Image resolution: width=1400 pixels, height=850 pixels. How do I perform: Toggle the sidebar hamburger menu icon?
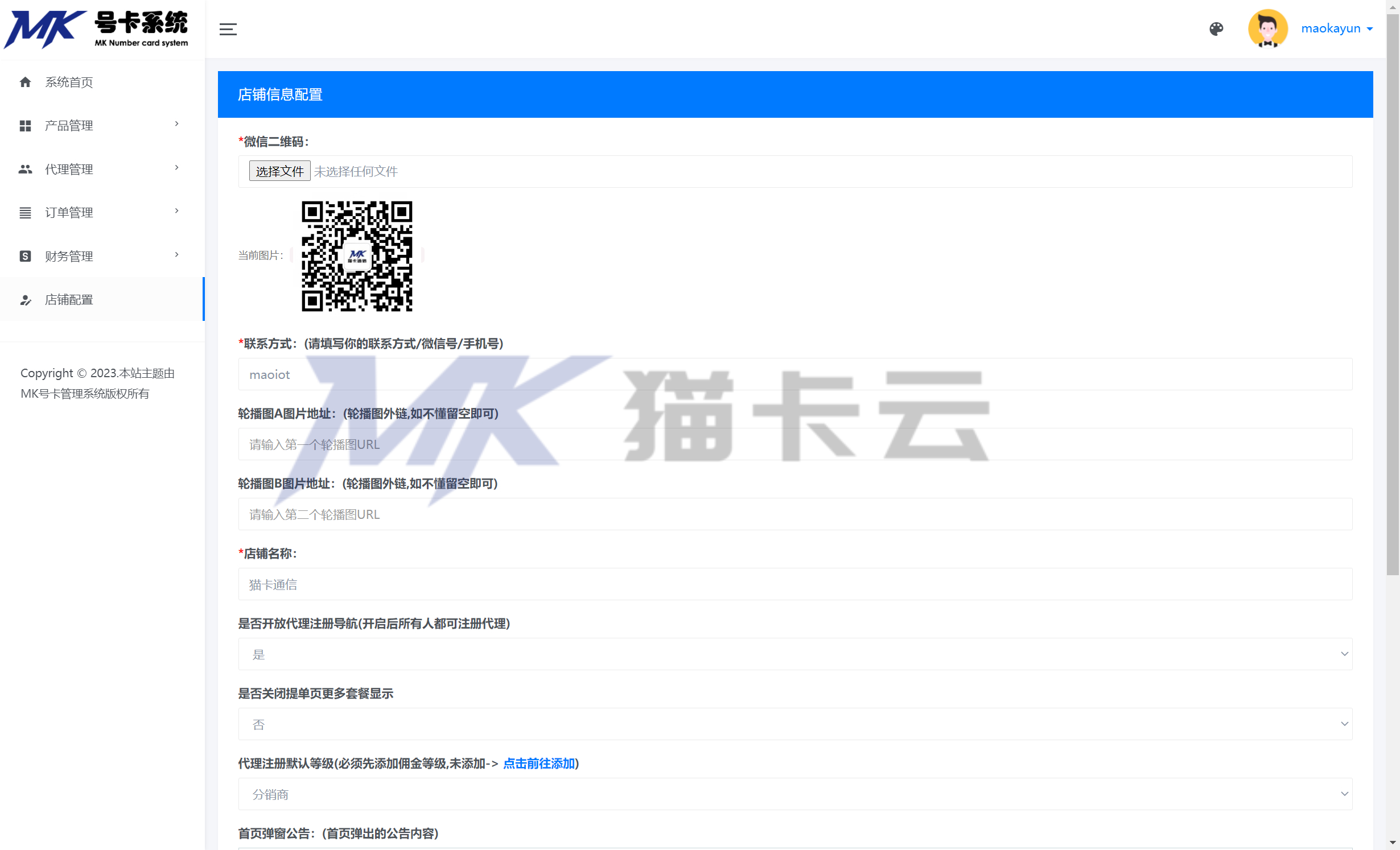click(228, 29)
